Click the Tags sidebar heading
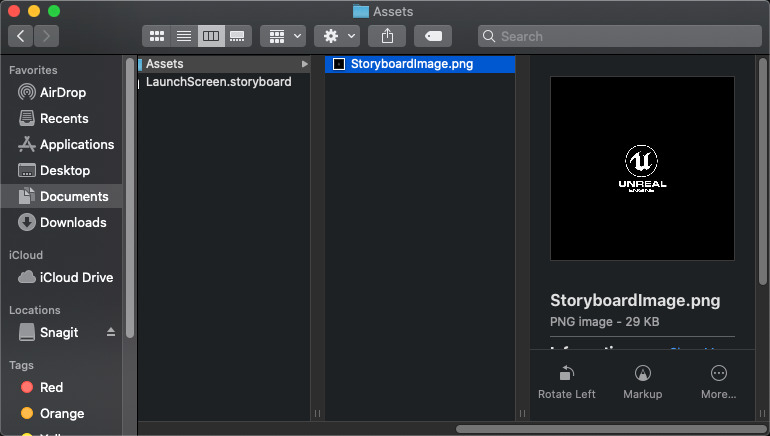 click(21, 365)
